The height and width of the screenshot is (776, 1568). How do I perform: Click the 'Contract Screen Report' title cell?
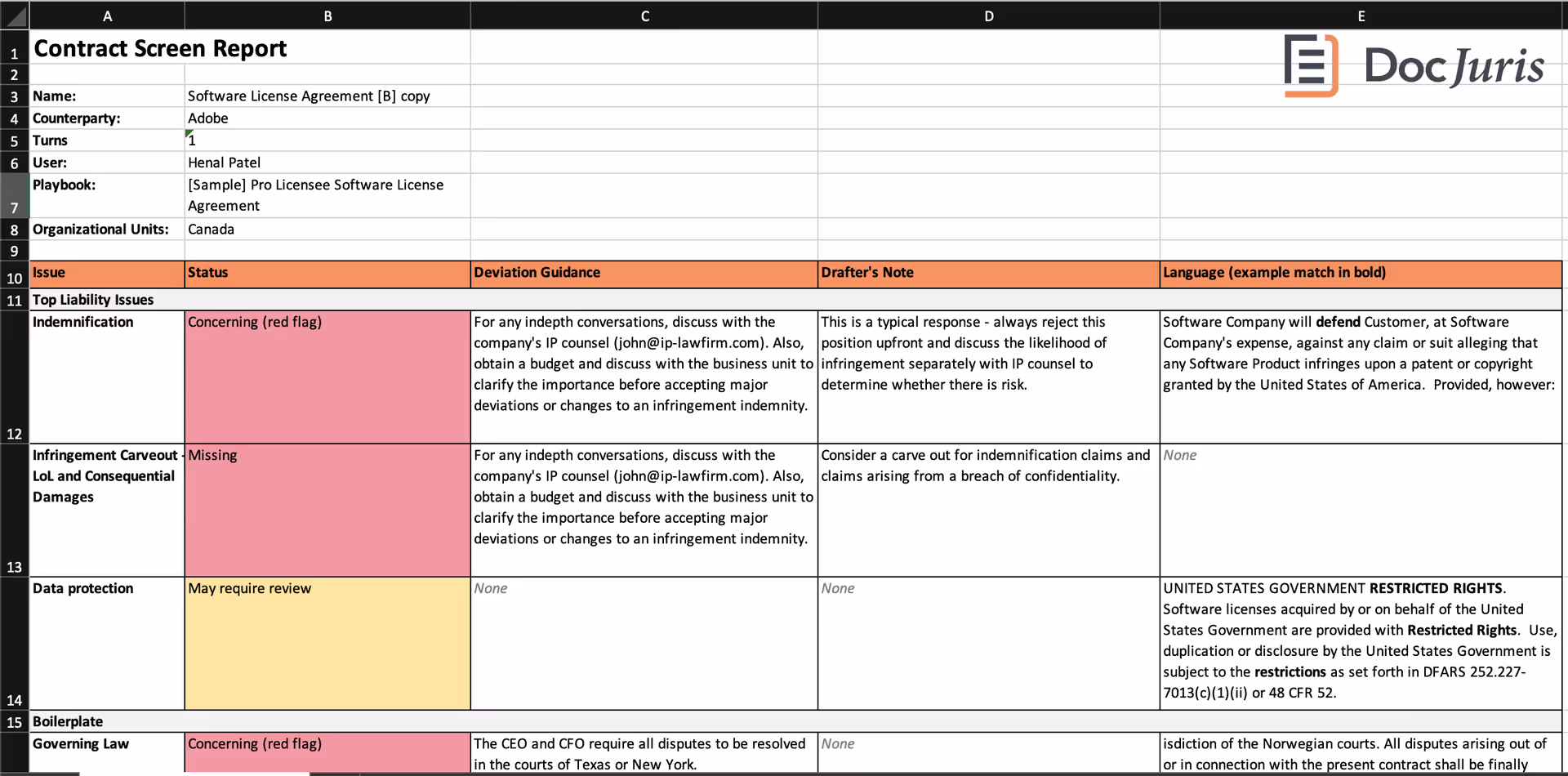[107, 47]
